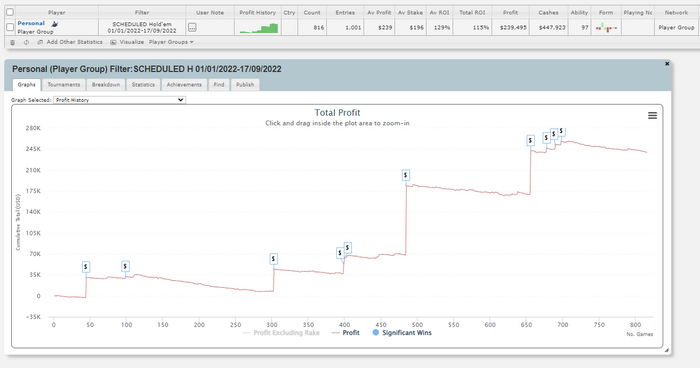The width and height of the screenshot is (700, 368).
Task: Click the Total Profit chart title
Action: coord(337,113)
